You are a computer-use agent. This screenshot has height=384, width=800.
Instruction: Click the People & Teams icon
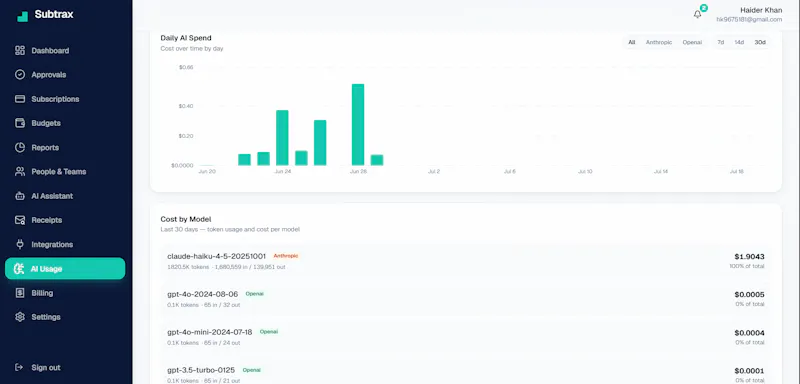pos(20,171)
